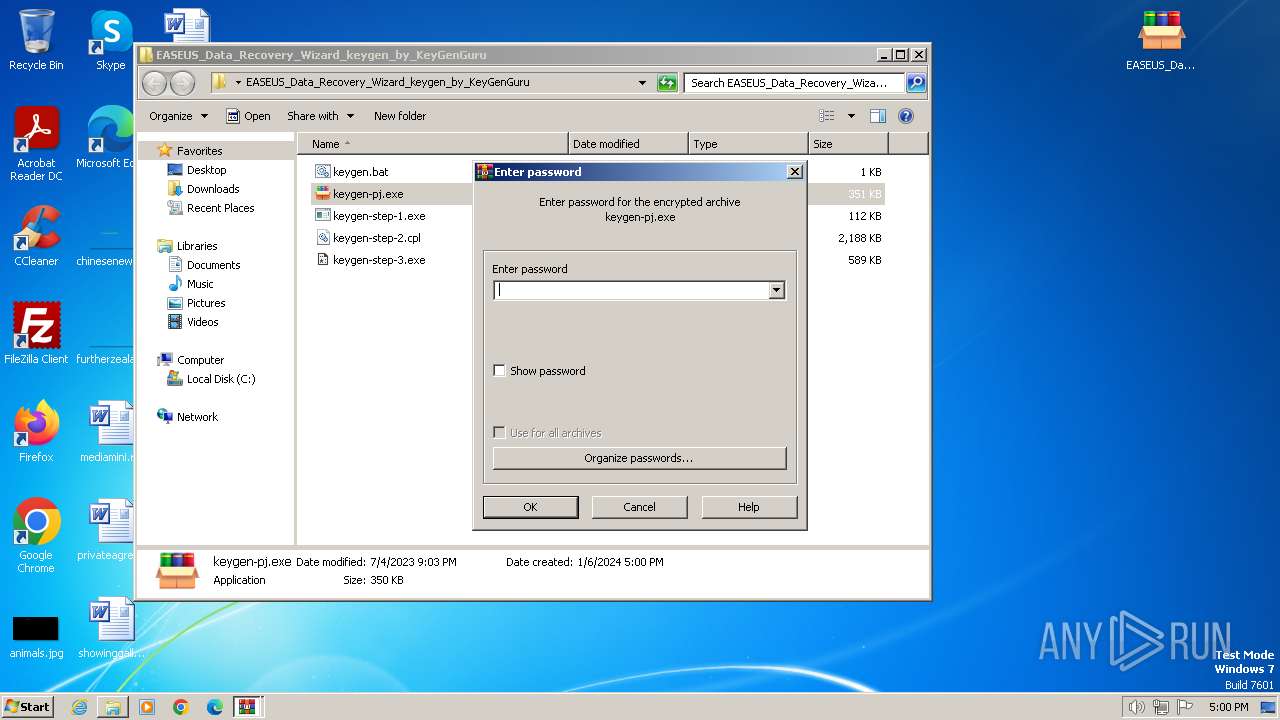The width and height of the screenshot is (1280, 720).
Task: Open the Organize menu dropdown
Action: coord(178,116)
